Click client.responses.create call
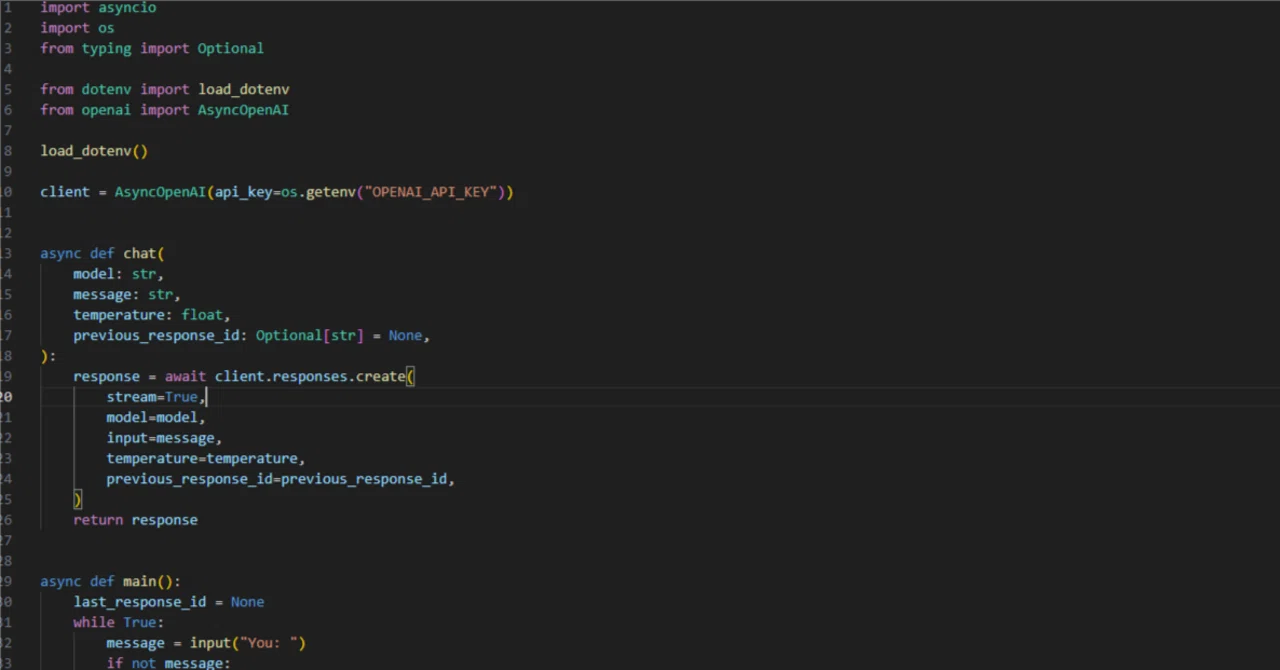The width and height of the screenshot is (1280, 670). point(310,376)
